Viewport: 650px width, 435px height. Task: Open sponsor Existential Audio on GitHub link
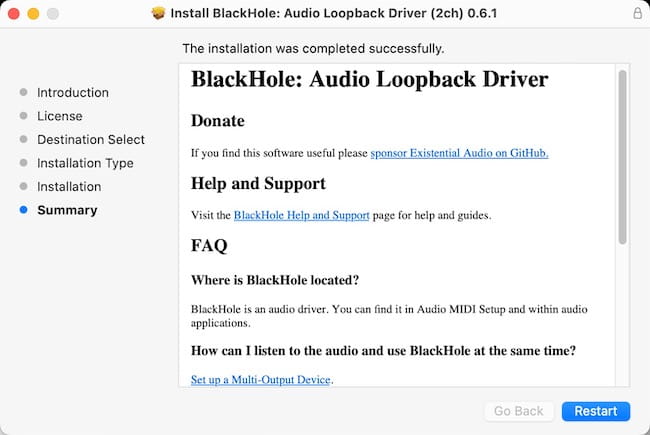459,153
